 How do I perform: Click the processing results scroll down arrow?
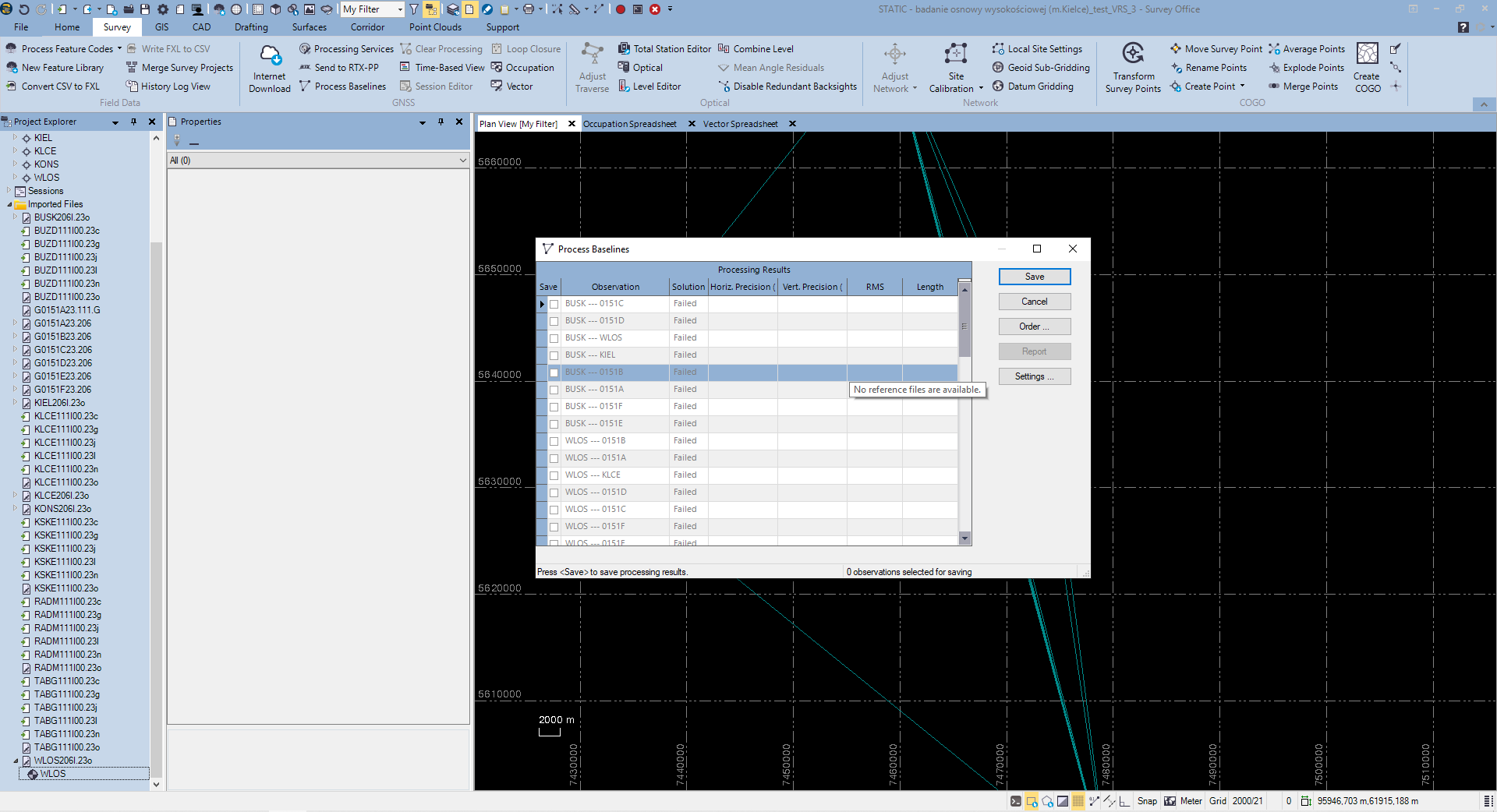(964, 538)
